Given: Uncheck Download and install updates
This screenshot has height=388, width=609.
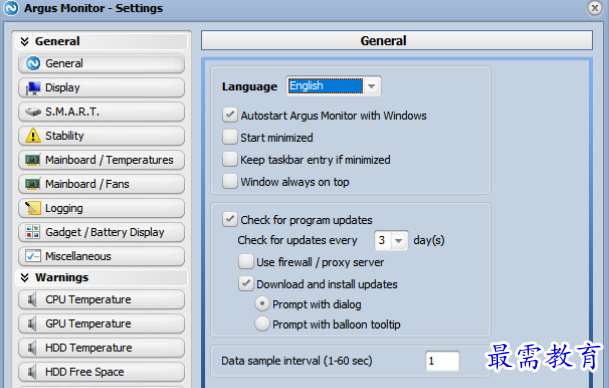Looking at the screenshot, I should (x=246, y=284).
